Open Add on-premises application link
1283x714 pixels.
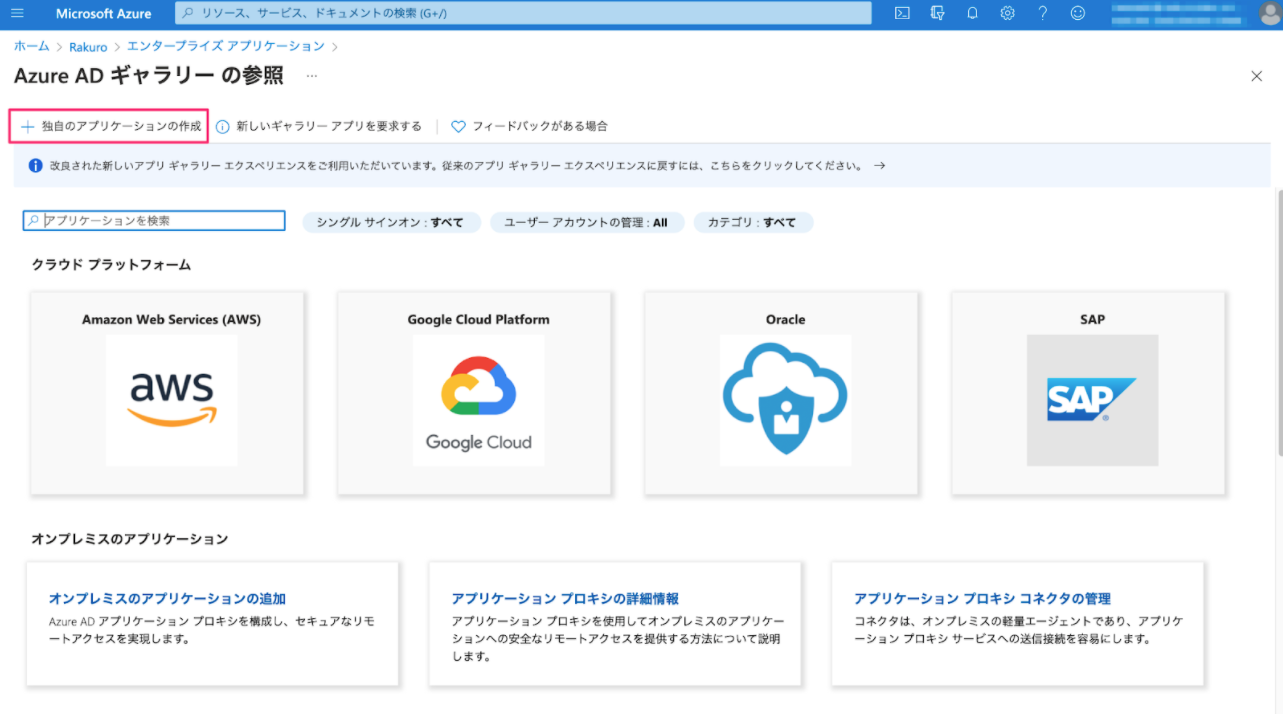coord(168,599)
